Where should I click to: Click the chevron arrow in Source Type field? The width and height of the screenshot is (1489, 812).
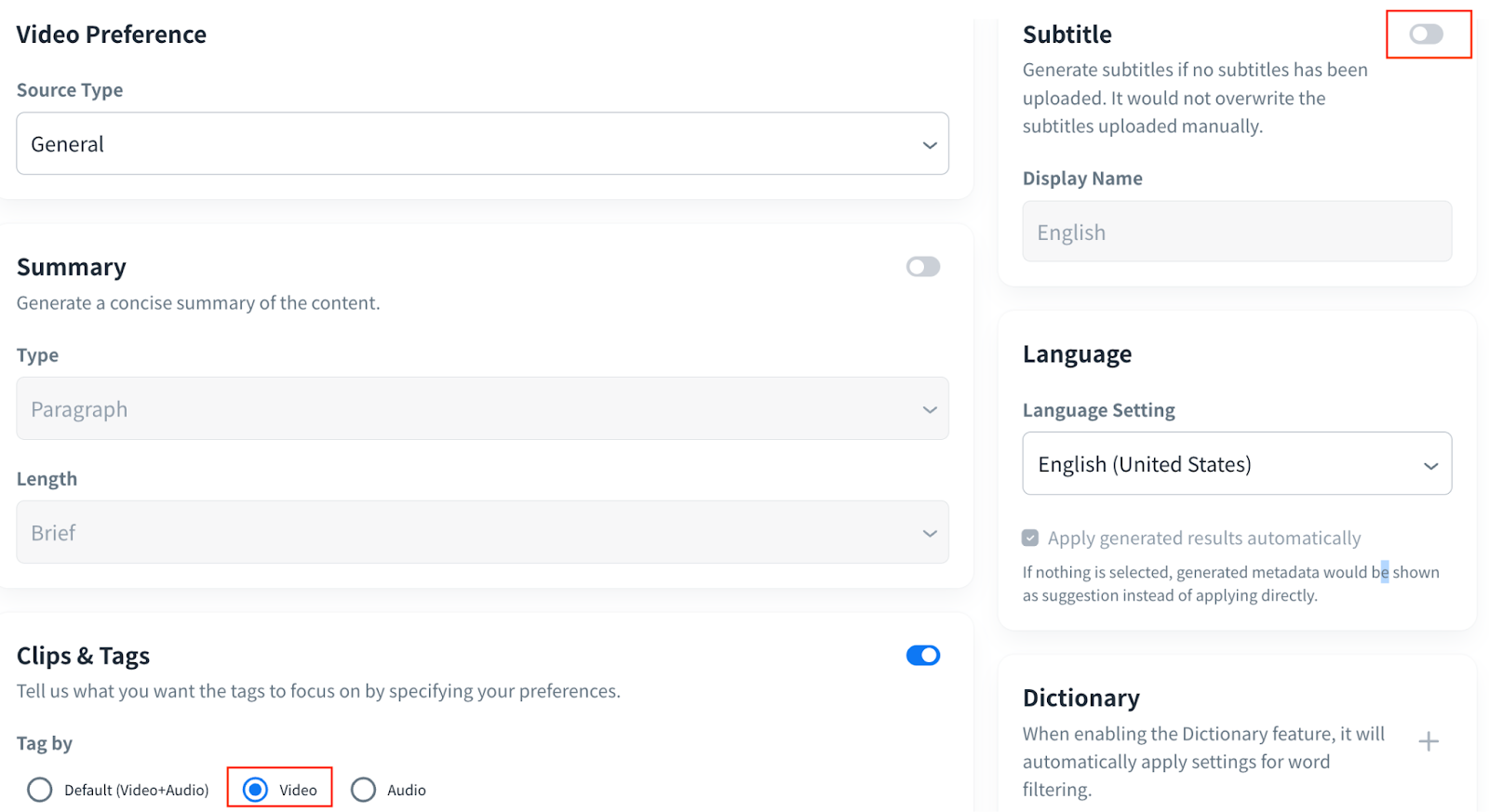[x=929, y=145]
